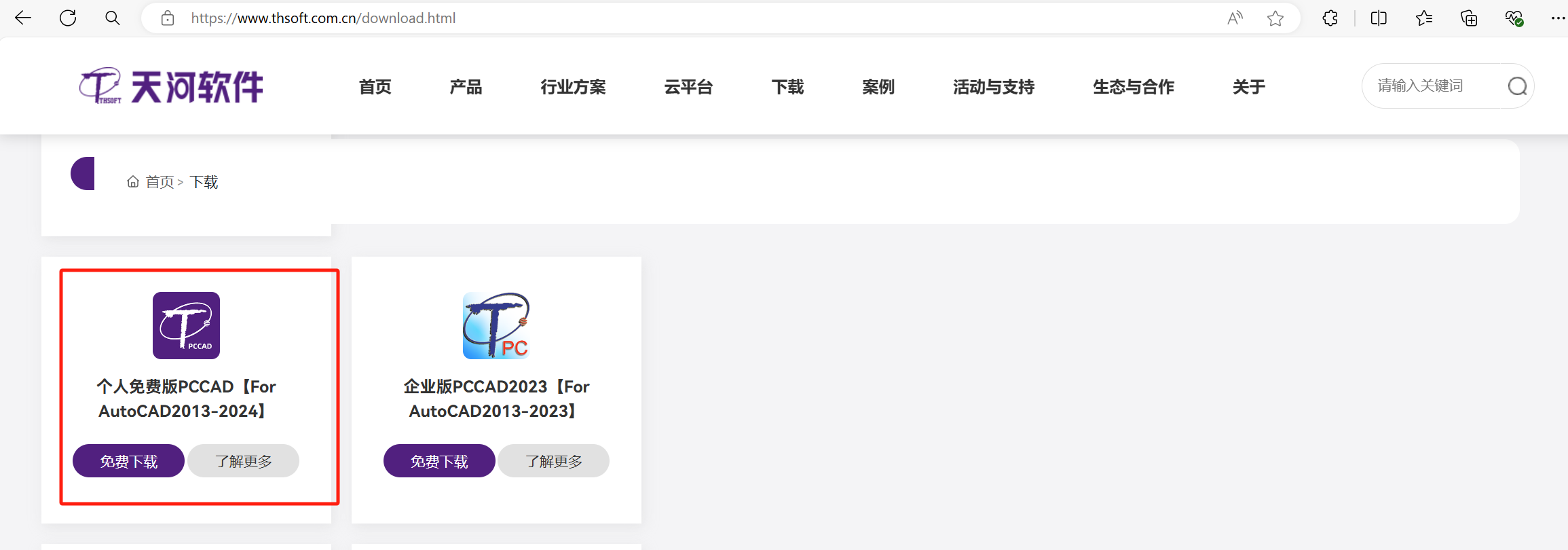Select 云平台 in navigation bar
The image size is (1568, 550).
[688, 87]
